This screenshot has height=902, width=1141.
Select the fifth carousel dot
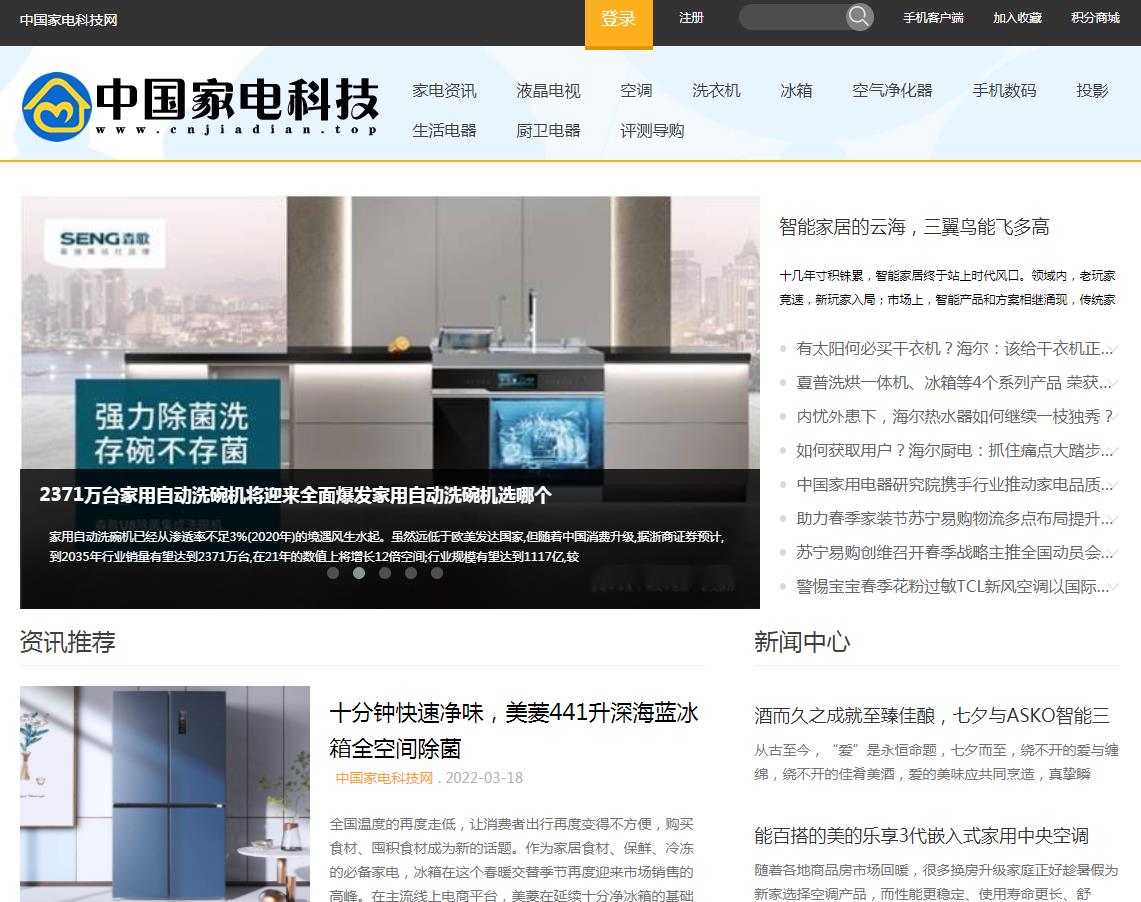click(x=437, y=572)
